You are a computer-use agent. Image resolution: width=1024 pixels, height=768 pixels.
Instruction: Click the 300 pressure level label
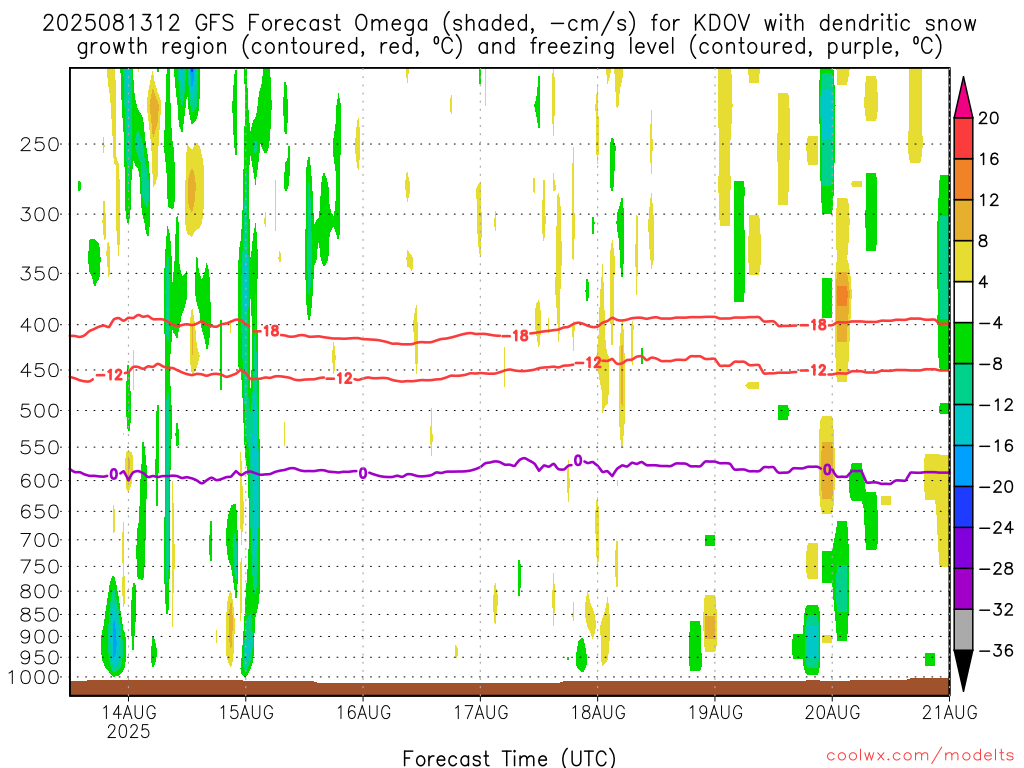coord(40,214)
